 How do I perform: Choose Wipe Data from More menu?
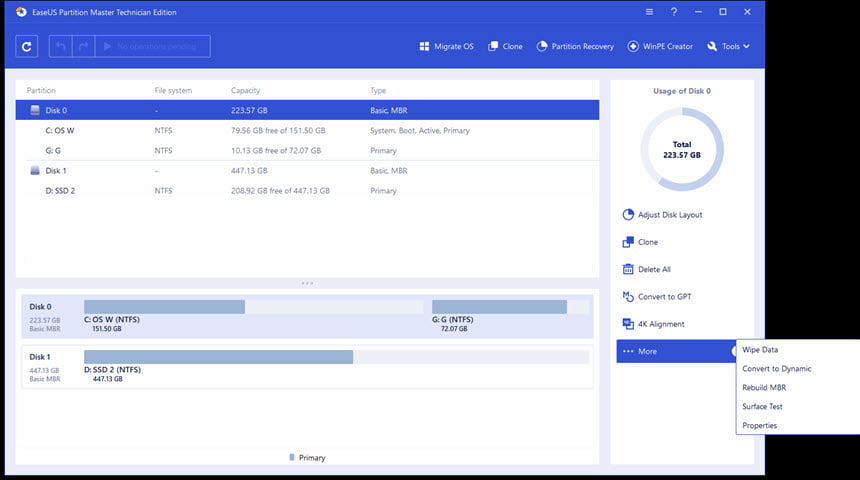tap(760, 349)
